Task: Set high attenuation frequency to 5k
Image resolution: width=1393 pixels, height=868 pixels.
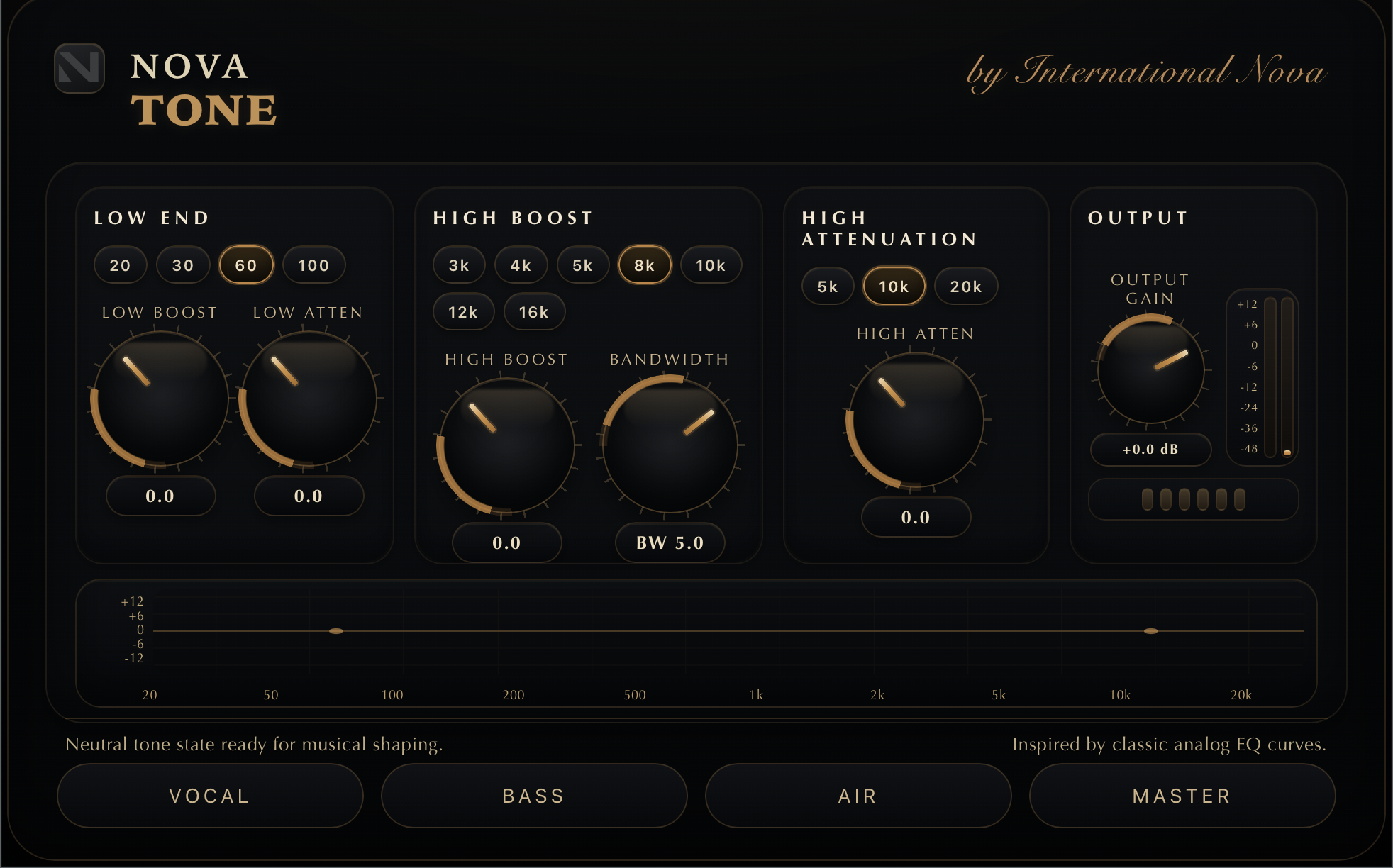Action: pos(828,286)
